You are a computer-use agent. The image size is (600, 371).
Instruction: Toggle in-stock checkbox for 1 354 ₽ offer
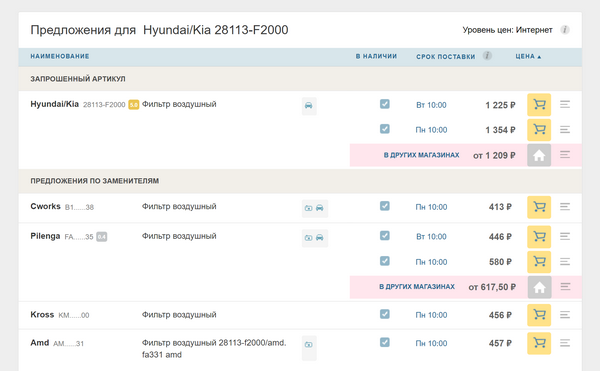click(x=385, y=129)
